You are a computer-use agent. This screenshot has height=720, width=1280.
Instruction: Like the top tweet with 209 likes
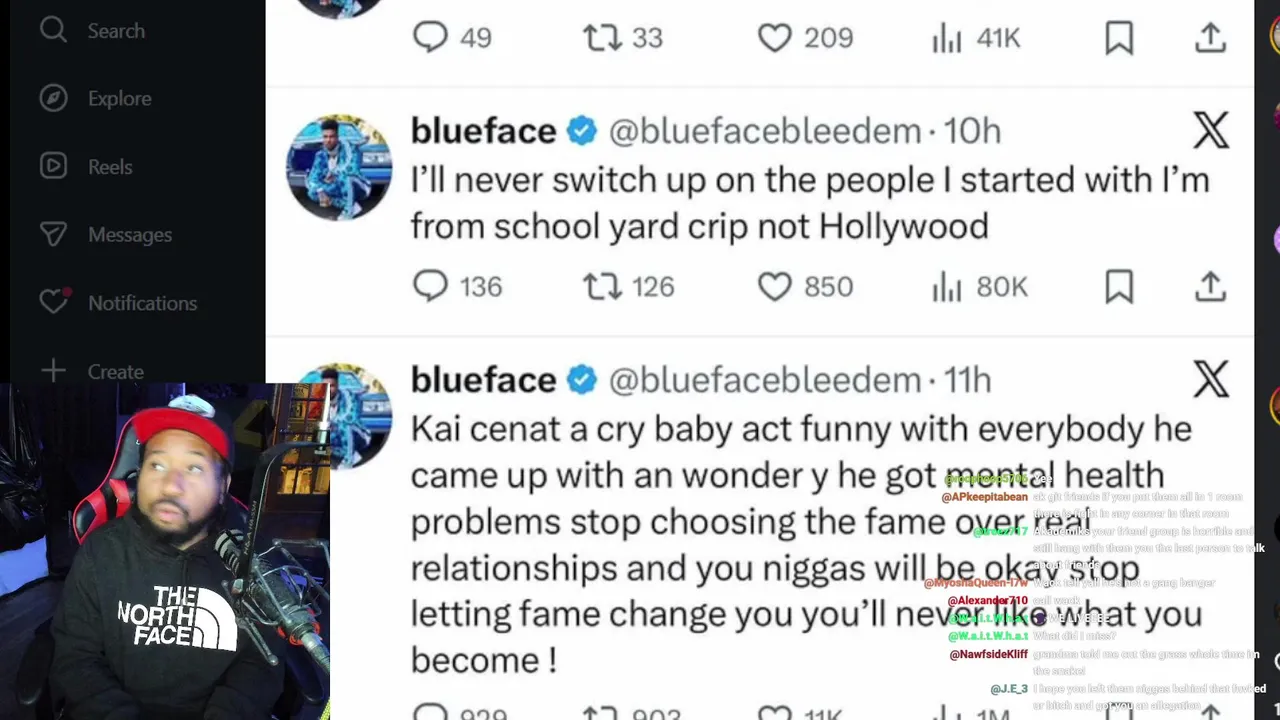click(774, 38)
